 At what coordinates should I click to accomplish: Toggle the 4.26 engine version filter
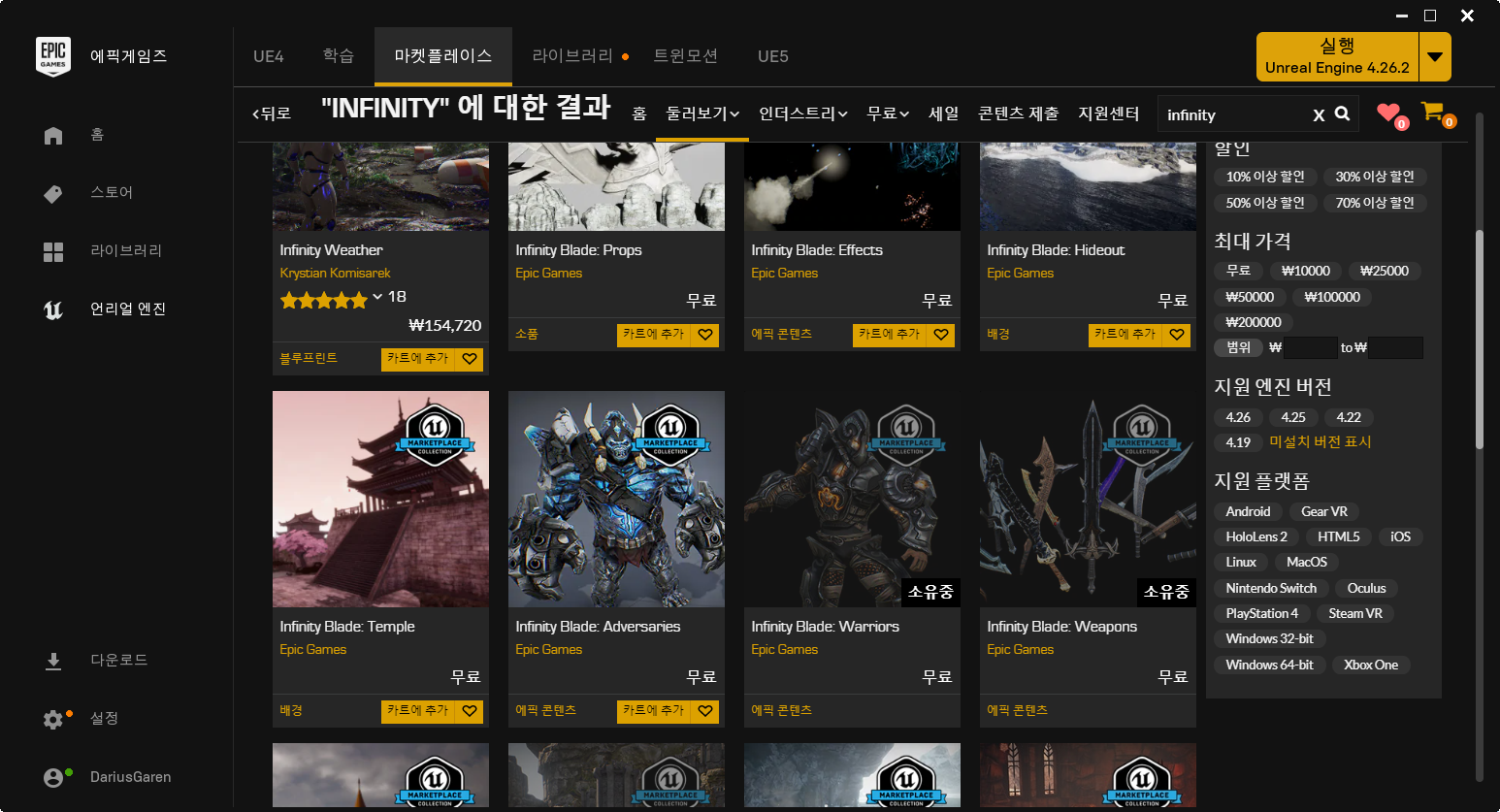pyautogui.click(x=1238, y=417)
